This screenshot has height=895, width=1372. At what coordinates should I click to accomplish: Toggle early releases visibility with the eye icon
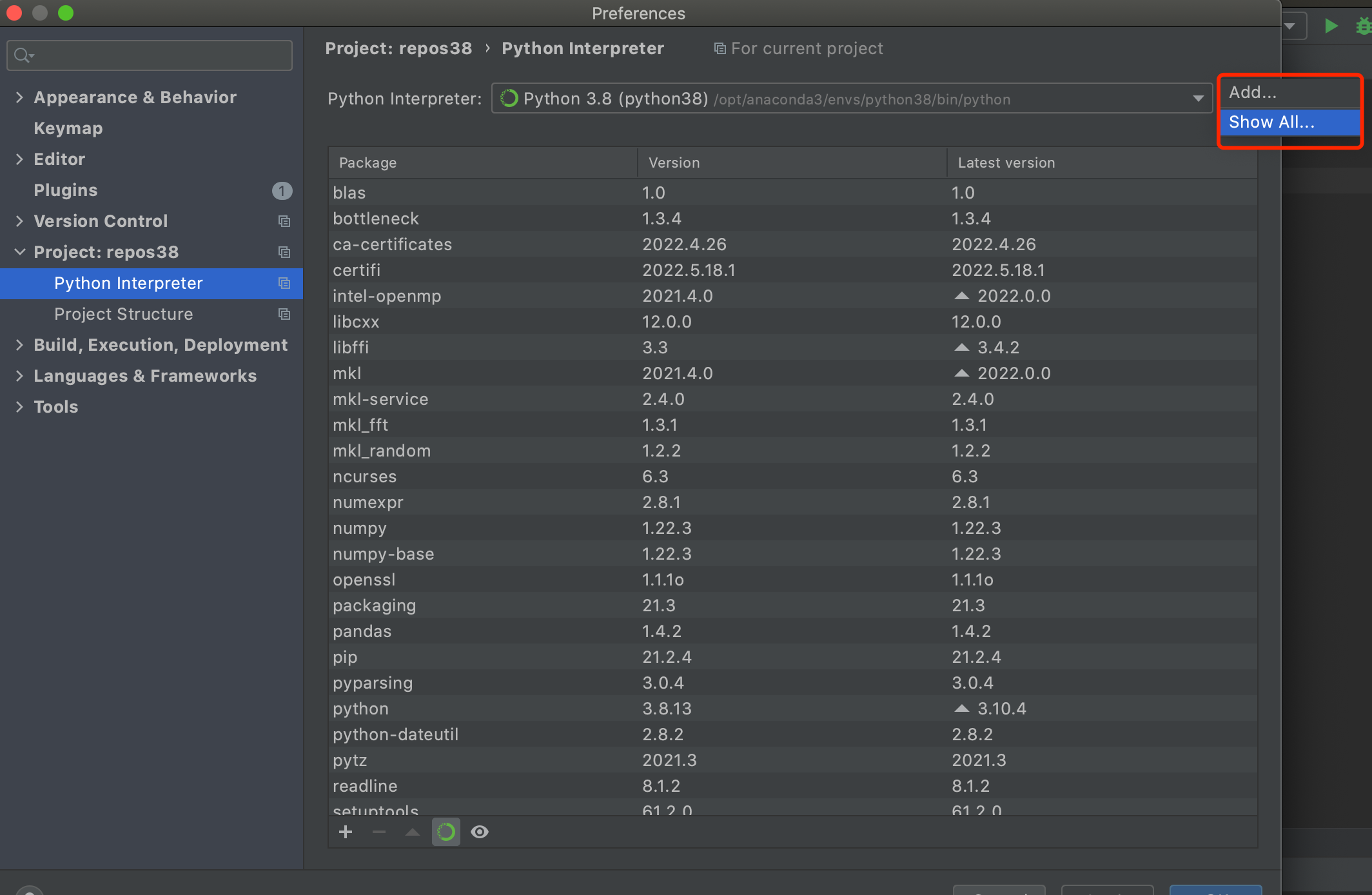click(479, 832)
